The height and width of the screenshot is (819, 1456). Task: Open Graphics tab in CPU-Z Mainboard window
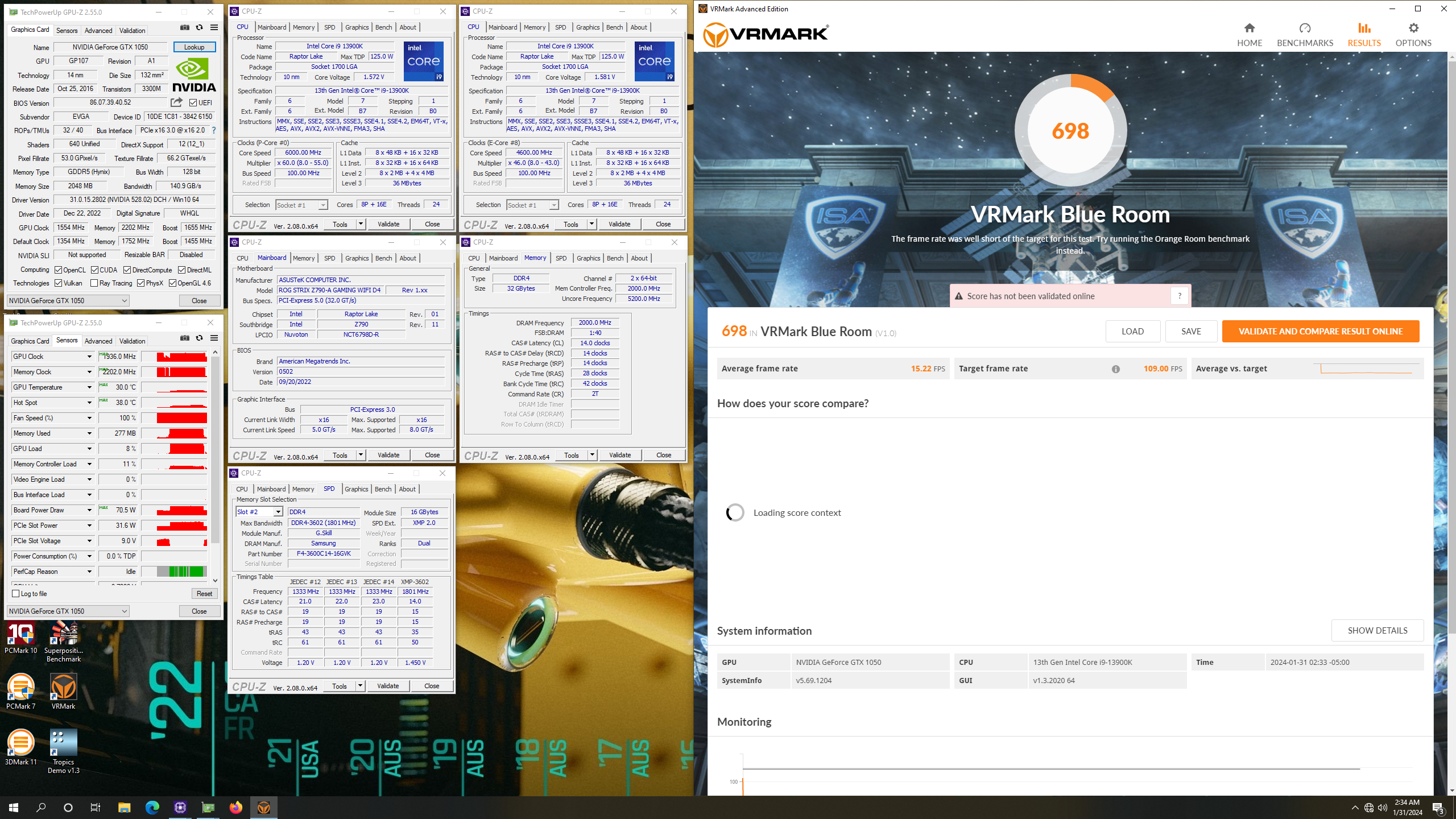pos(357,258)
